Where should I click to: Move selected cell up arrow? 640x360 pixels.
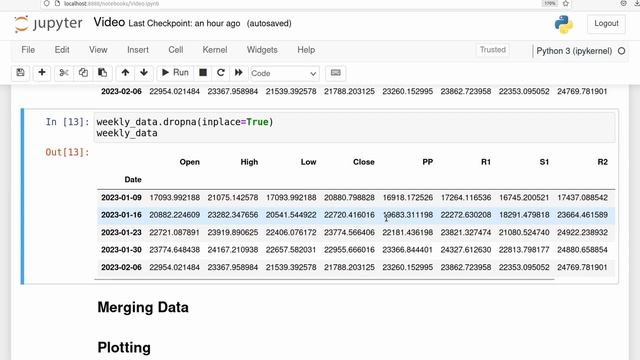[x=125, y=73]
